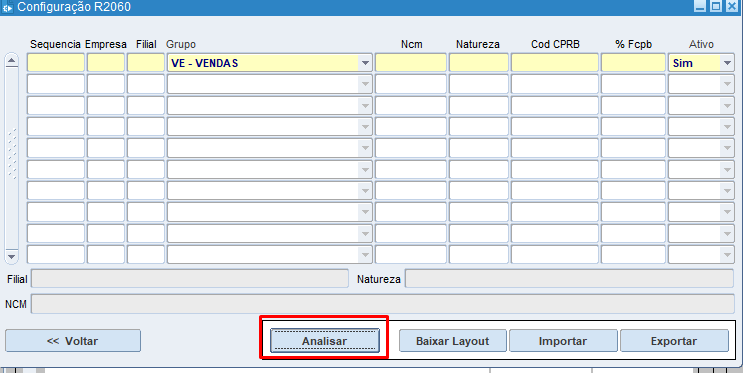
Task: Click the Ativo column header label
Action: [701, 44]
